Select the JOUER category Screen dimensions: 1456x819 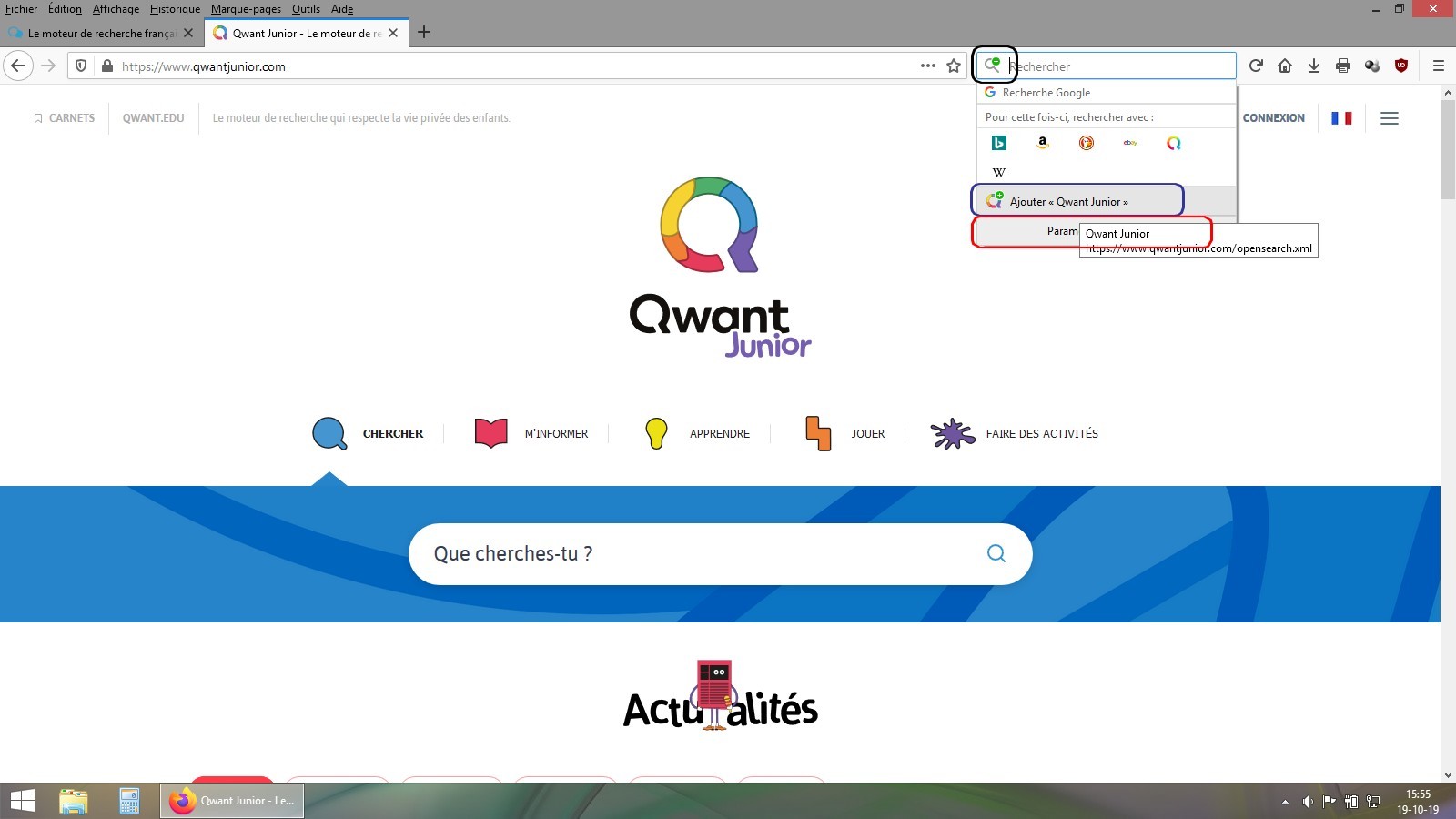click(x=844, y=434)
